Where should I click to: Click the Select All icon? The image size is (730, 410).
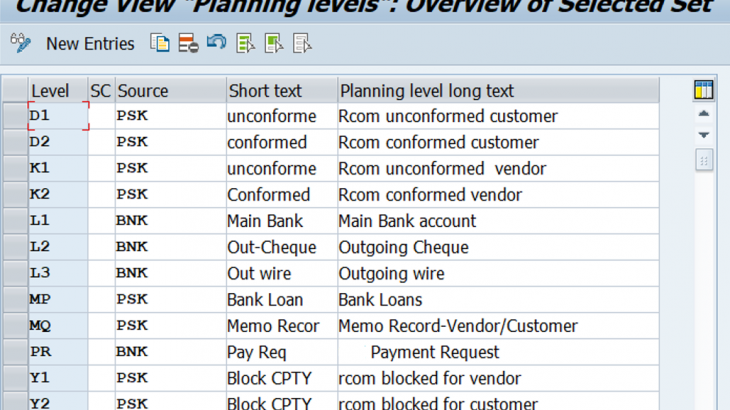[245, 43]
